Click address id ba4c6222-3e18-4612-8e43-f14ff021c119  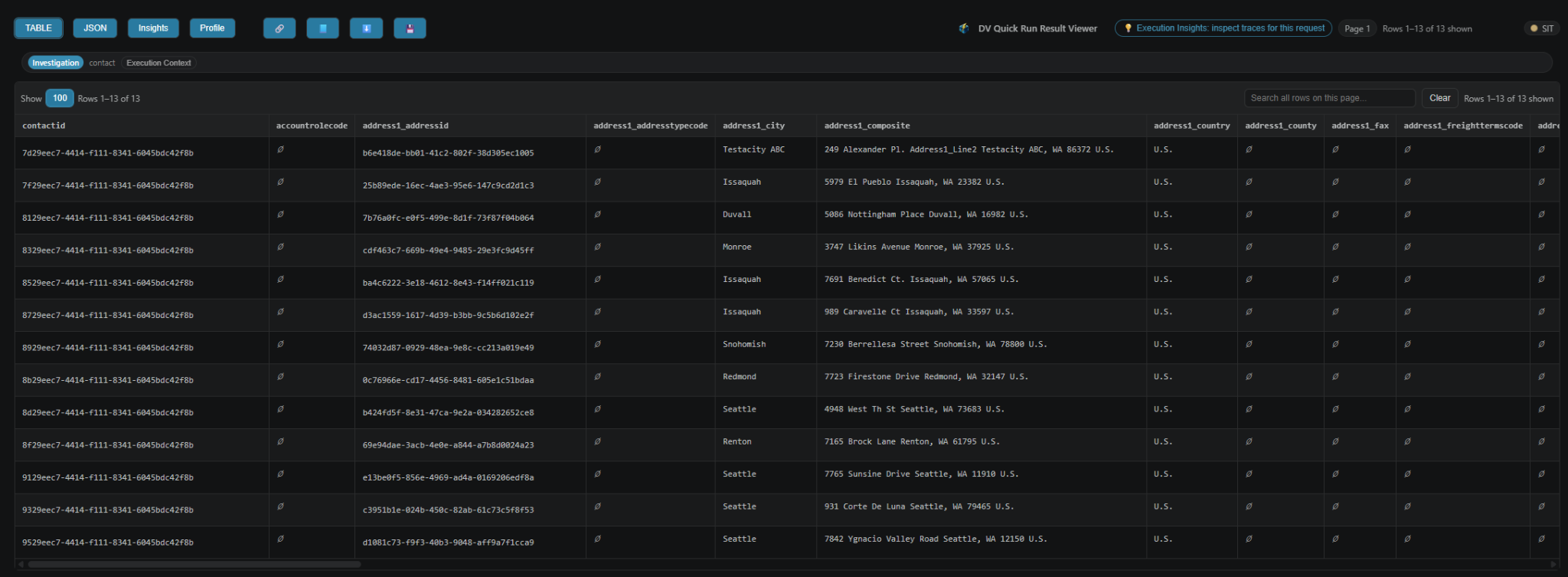[448, 283]
